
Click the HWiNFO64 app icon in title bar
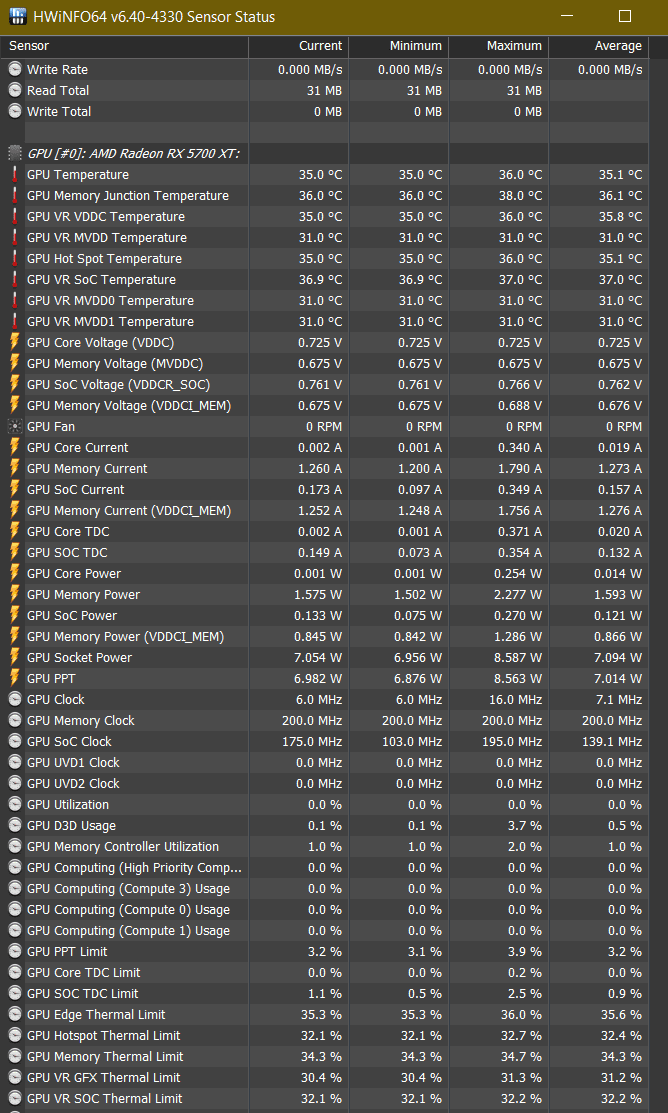click(x=17, y=16)
